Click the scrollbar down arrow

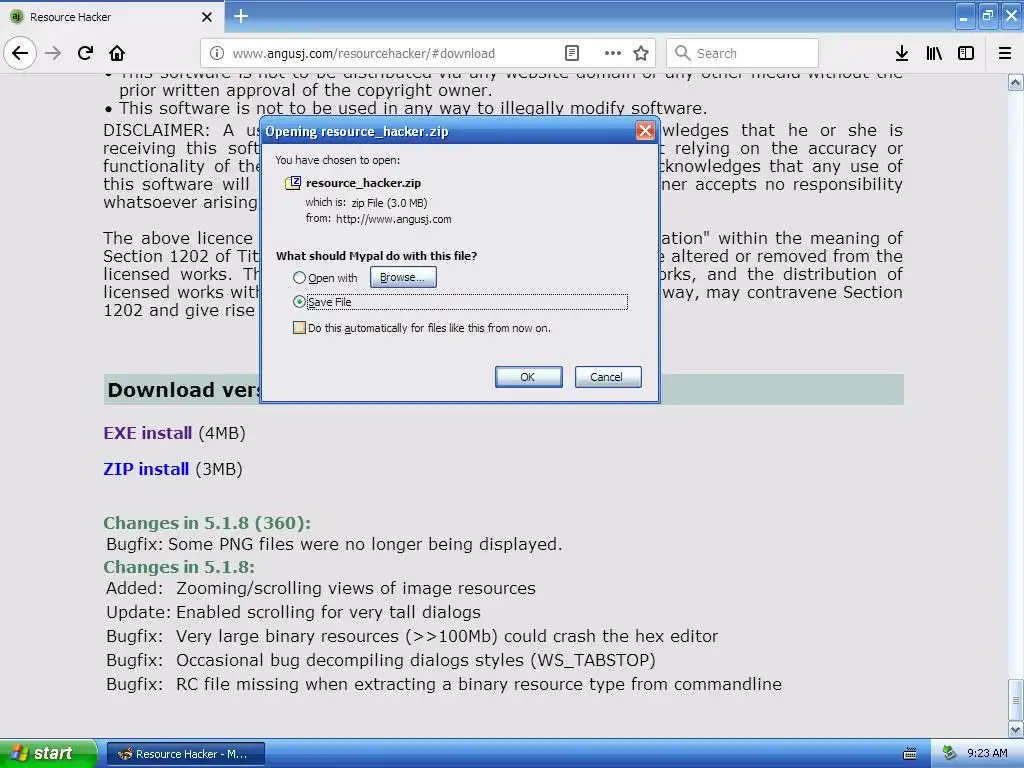click(x=1016, y=729)
